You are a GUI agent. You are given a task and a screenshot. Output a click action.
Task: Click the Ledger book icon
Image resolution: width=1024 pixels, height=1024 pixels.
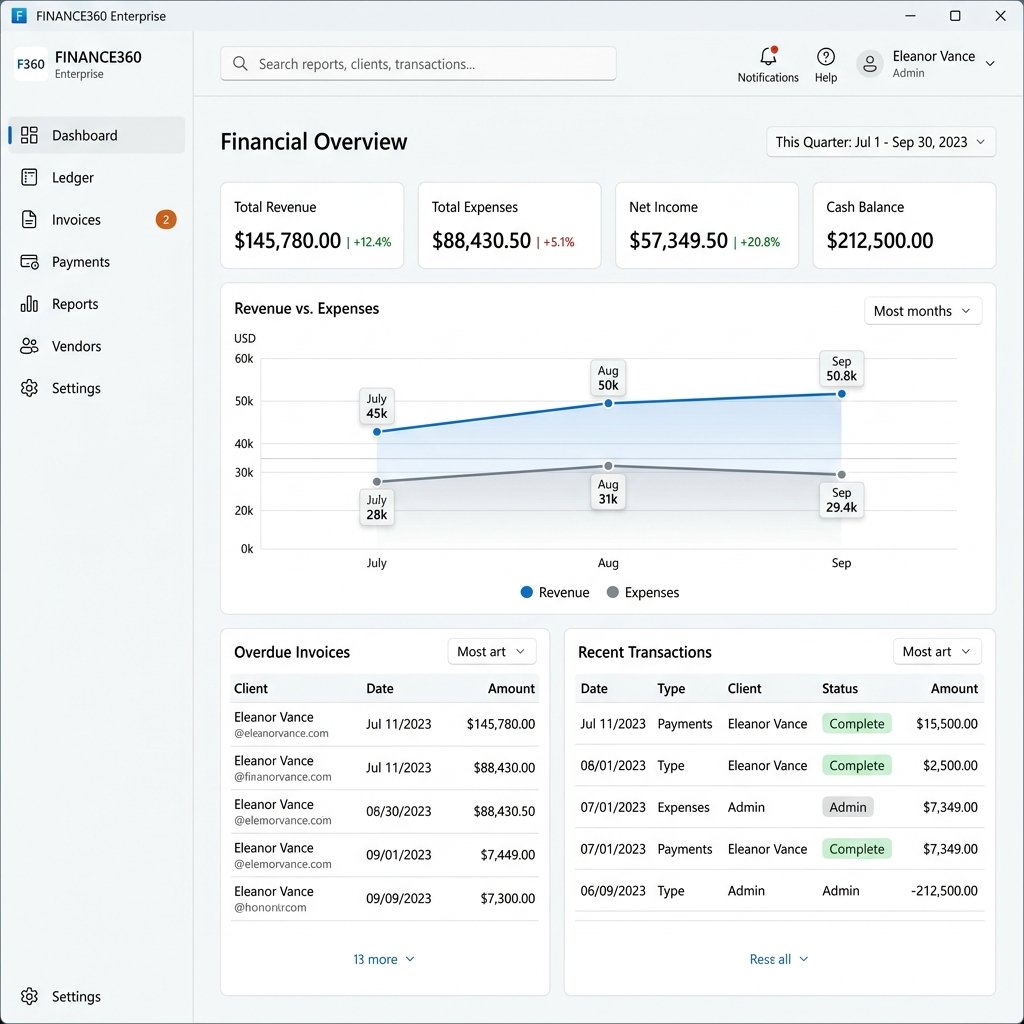tap(29, 177)
